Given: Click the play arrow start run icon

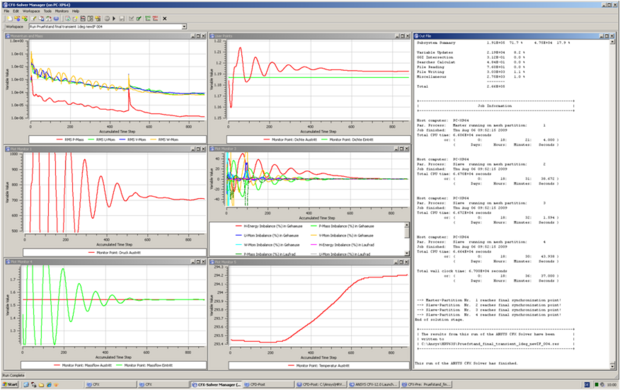Looking at the screenshot, I should [114, 19].
